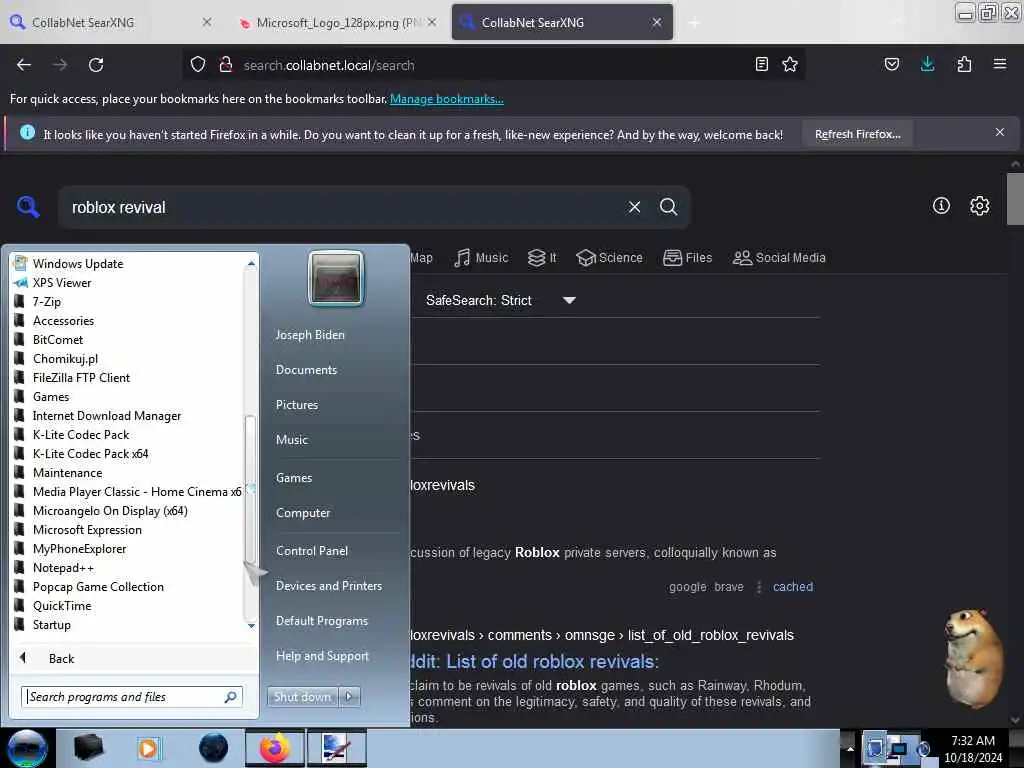Expand the 7-Zip program folder
Viewport: 1024px width, 768px height.
click(46, 302)
